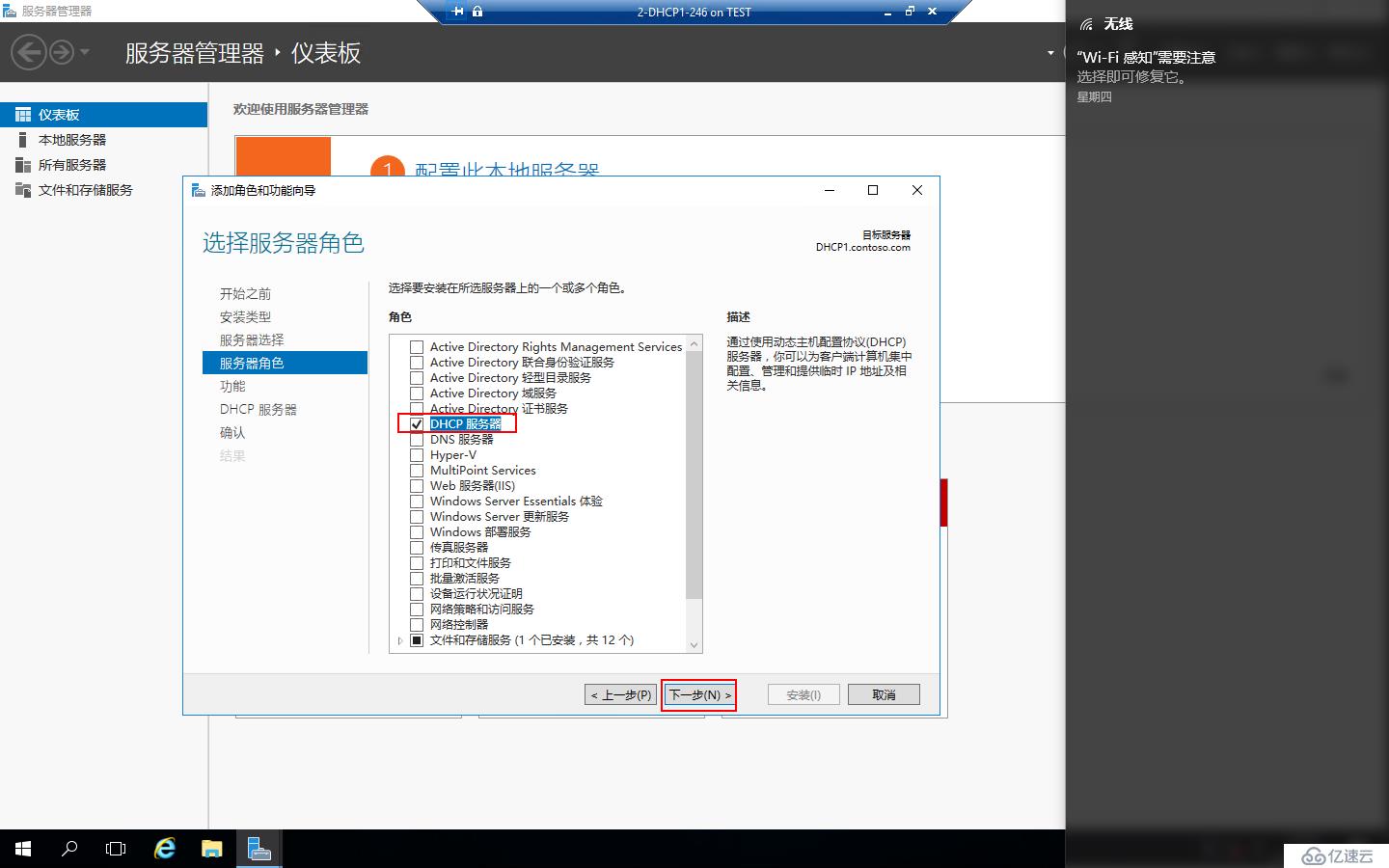Check Windows Server 更新服务
The height and width of the screenshot is (868, 1389).
(417, 517)
